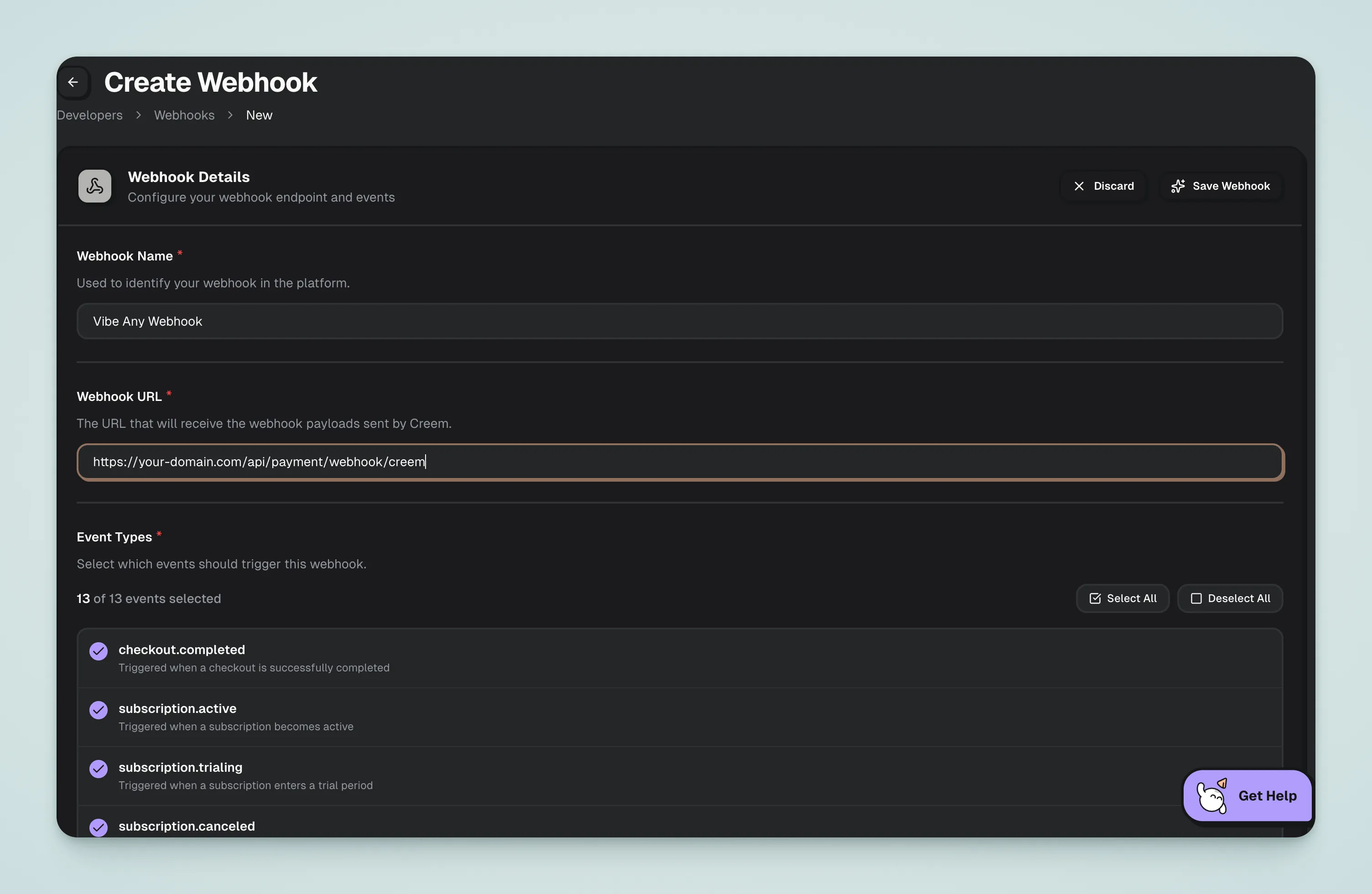Click the webhook logo icon
This screenshot has width=1372, height=894.
click(95, 186)
